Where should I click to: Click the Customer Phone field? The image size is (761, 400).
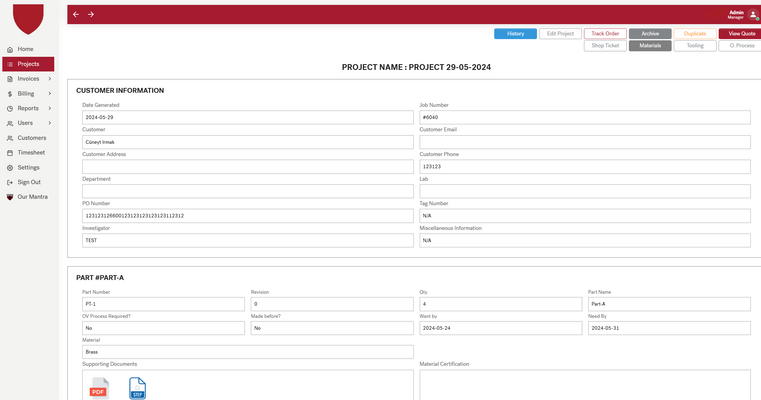coord(585,167)
